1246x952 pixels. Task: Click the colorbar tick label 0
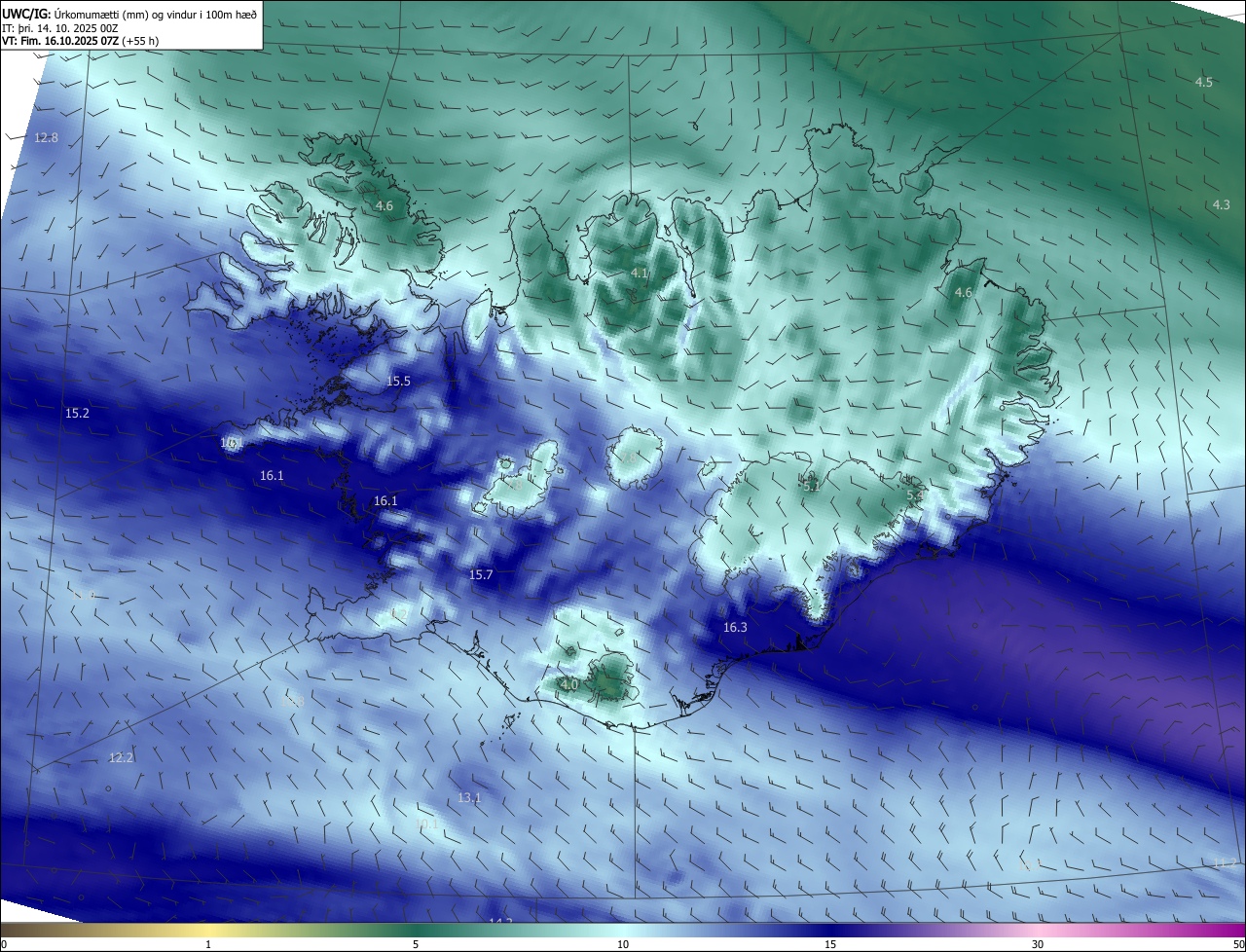[x=4, y=945]
